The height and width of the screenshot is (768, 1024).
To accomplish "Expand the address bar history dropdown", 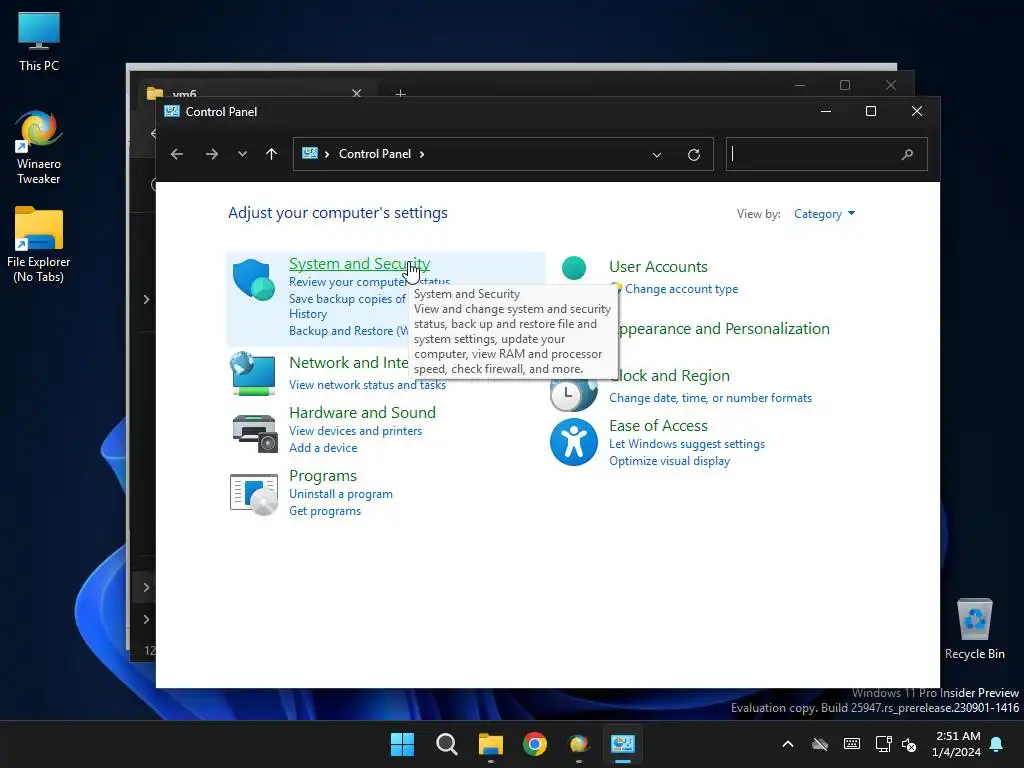I will point(657,155).
